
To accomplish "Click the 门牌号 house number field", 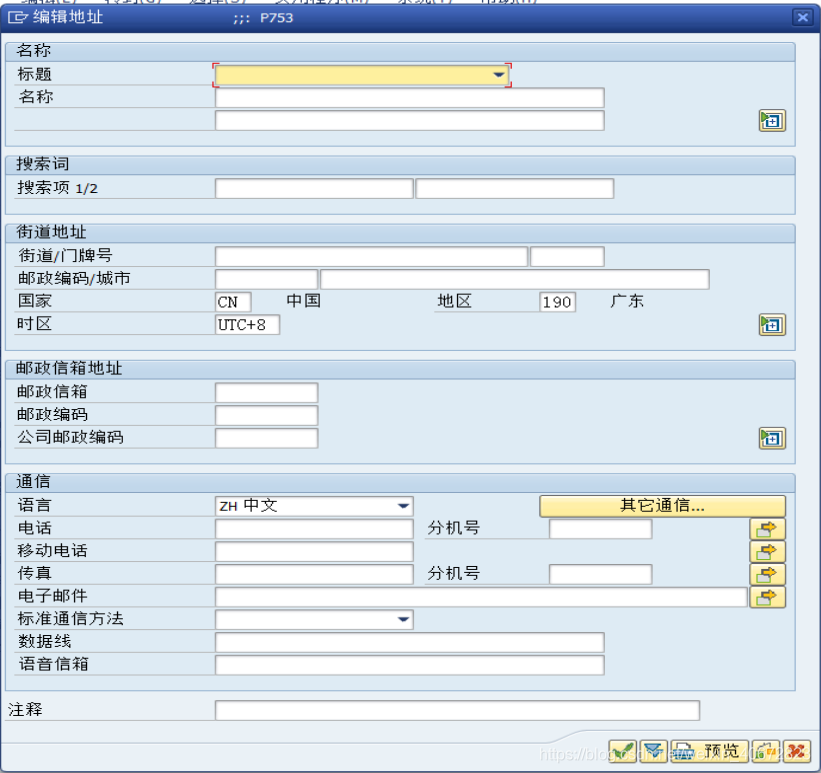I will pyautogui.click(x=567, y=257).
